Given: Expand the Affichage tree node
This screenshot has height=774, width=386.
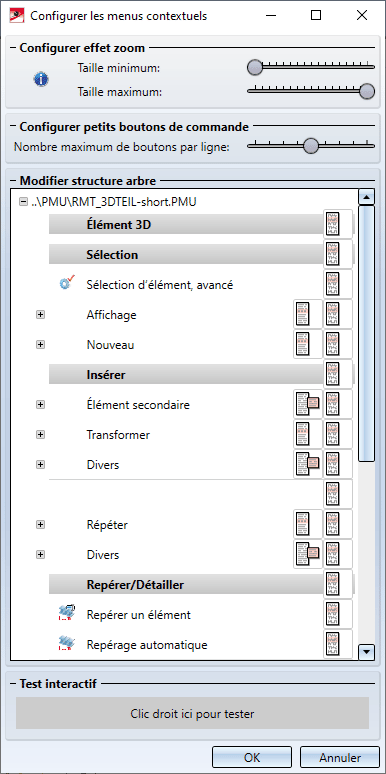Looking at the screenshot, I should point(40,315).
